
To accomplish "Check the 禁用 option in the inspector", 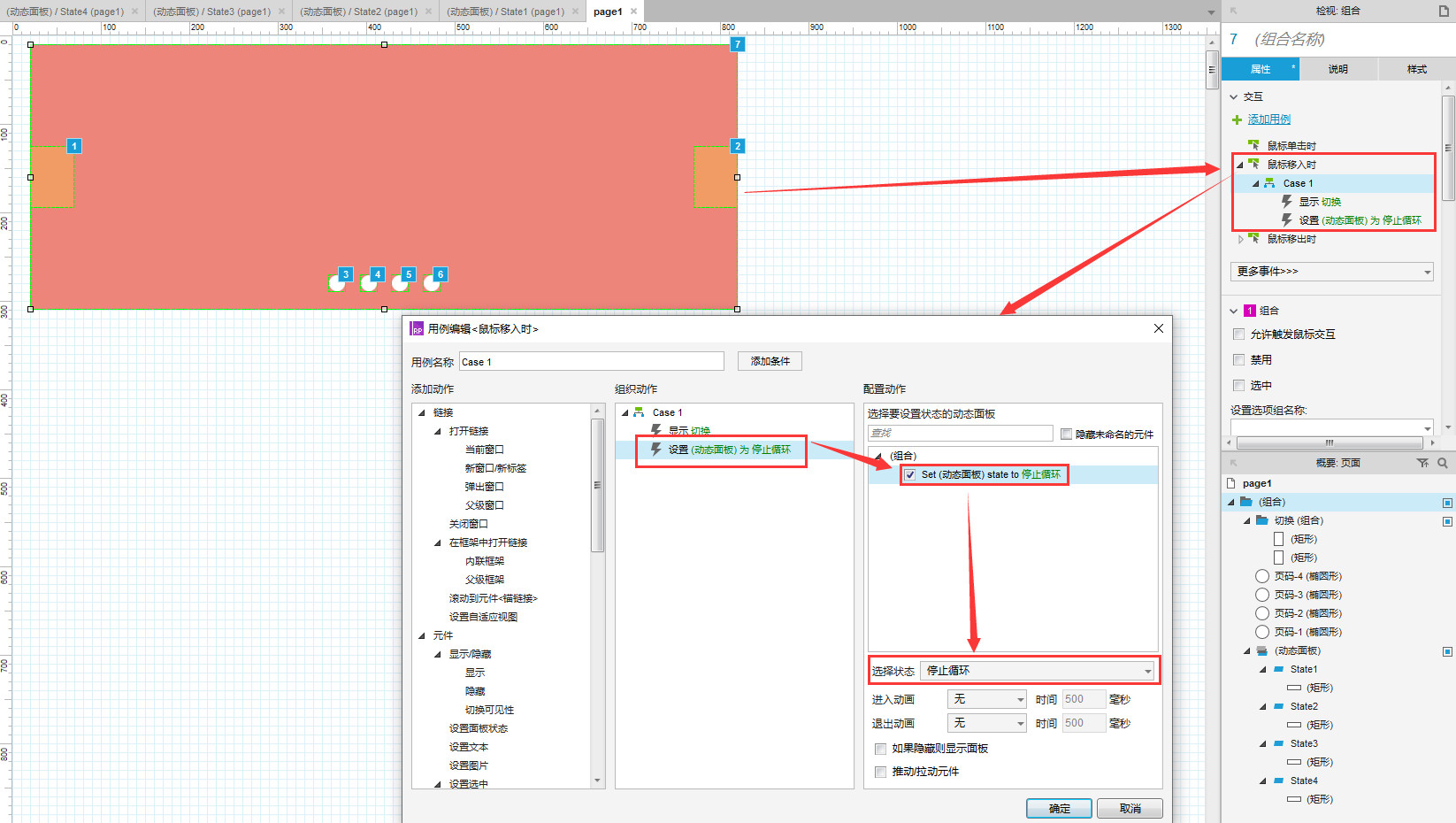I will pyautogui.click(x=1239, y=360).
